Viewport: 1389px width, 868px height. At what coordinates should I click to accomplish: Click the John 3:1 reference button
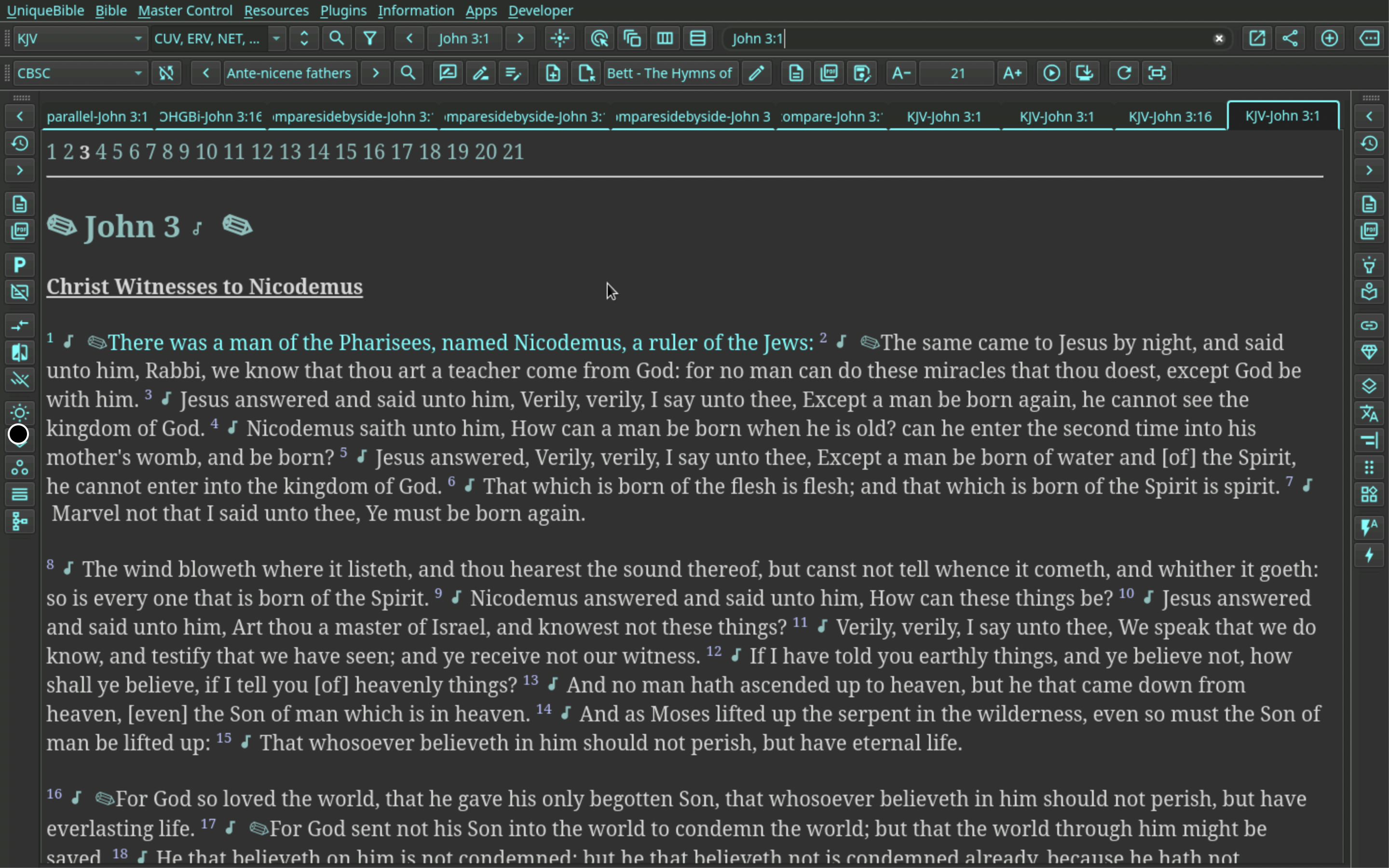tap(464, 39)
